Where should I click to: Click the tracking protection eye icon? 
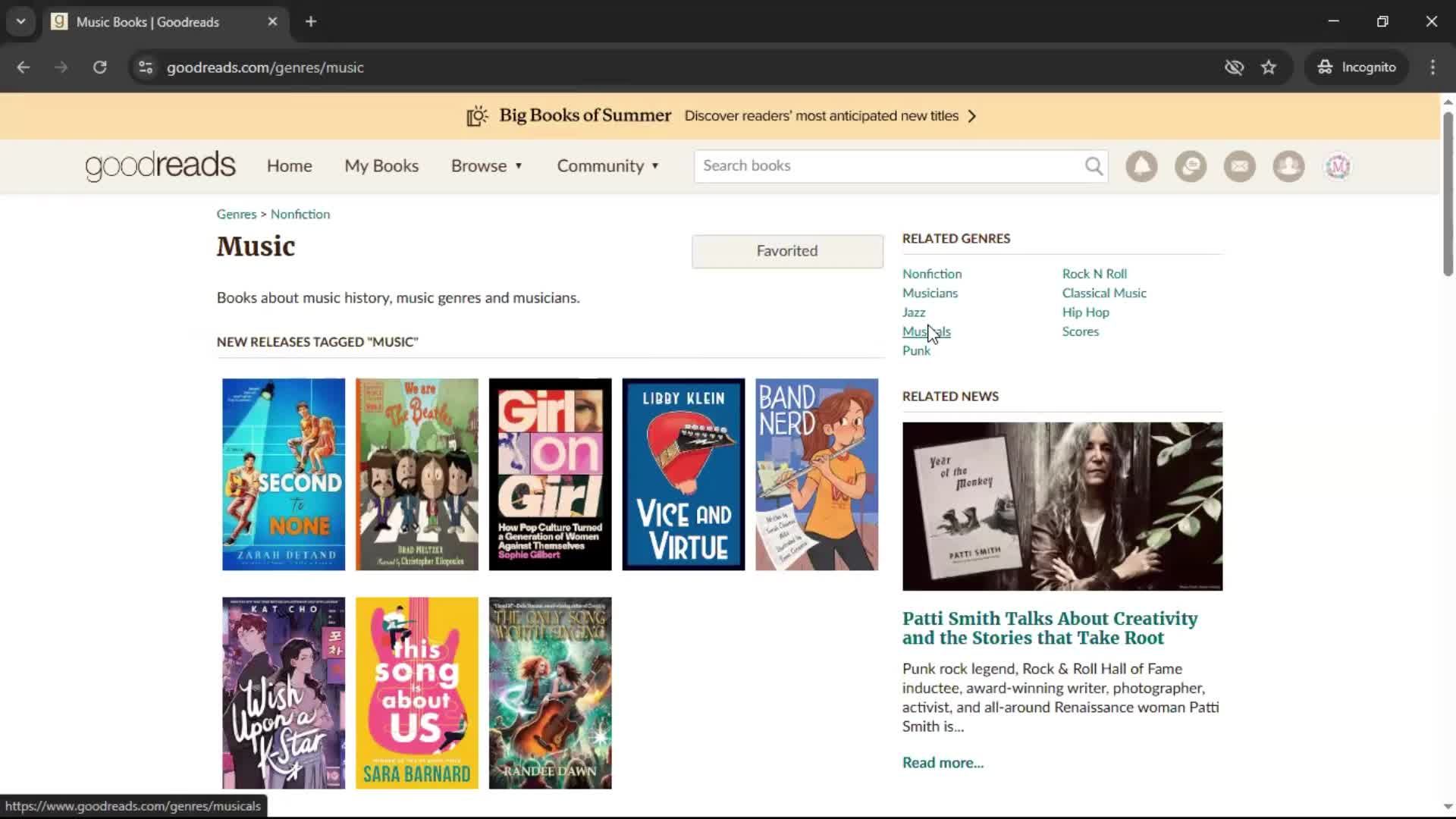1234,67
